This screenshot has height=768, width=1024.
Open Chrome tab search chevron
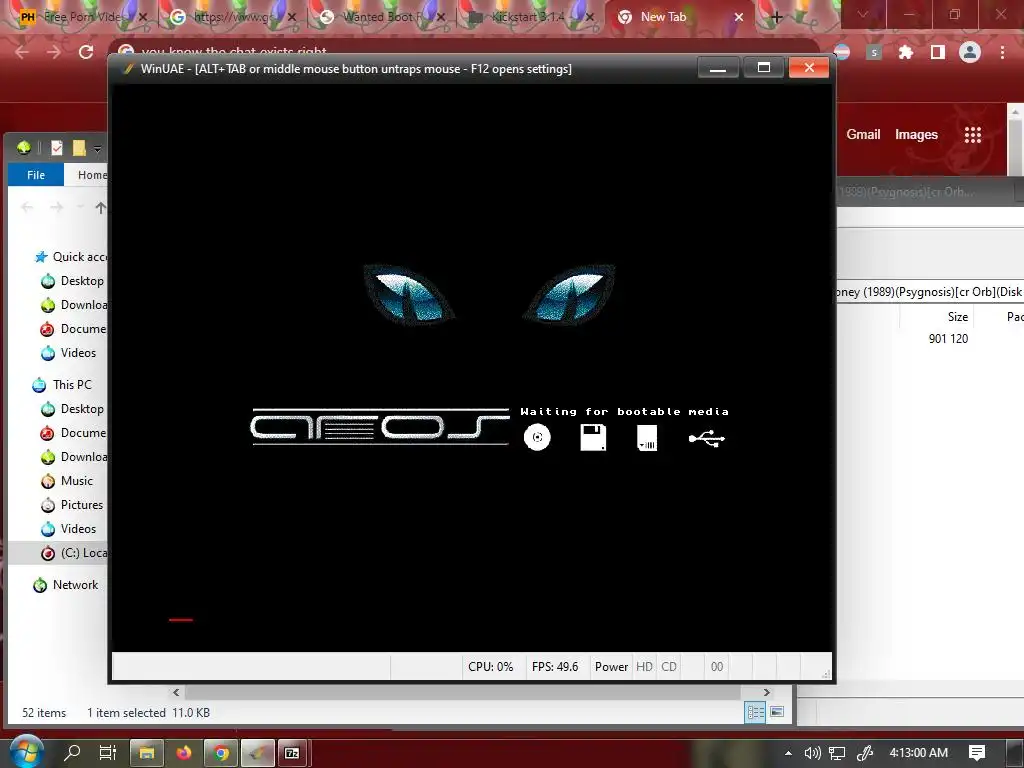(x=863, y=14)
